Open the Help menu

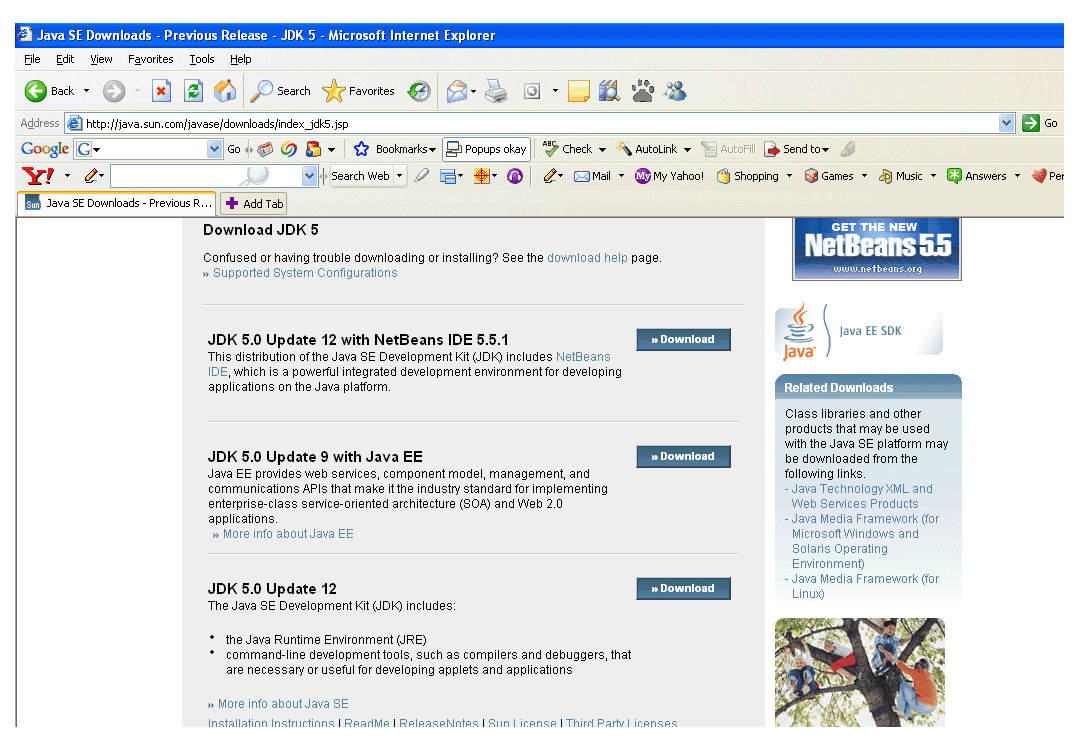(x=240, y=59)
